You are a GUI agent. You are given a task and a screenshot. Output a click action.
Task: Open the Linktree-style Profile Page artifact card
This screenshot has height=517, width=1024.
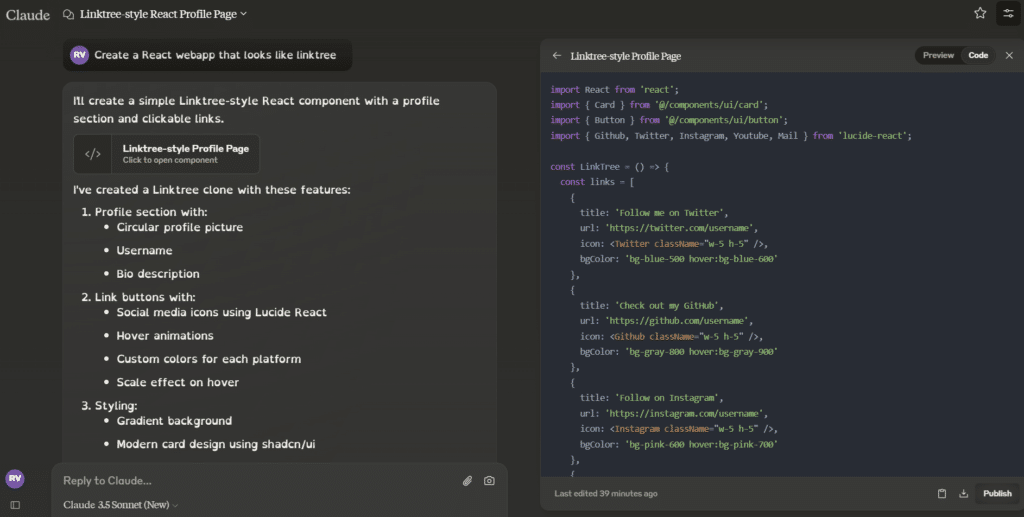[x=167, y=154]
